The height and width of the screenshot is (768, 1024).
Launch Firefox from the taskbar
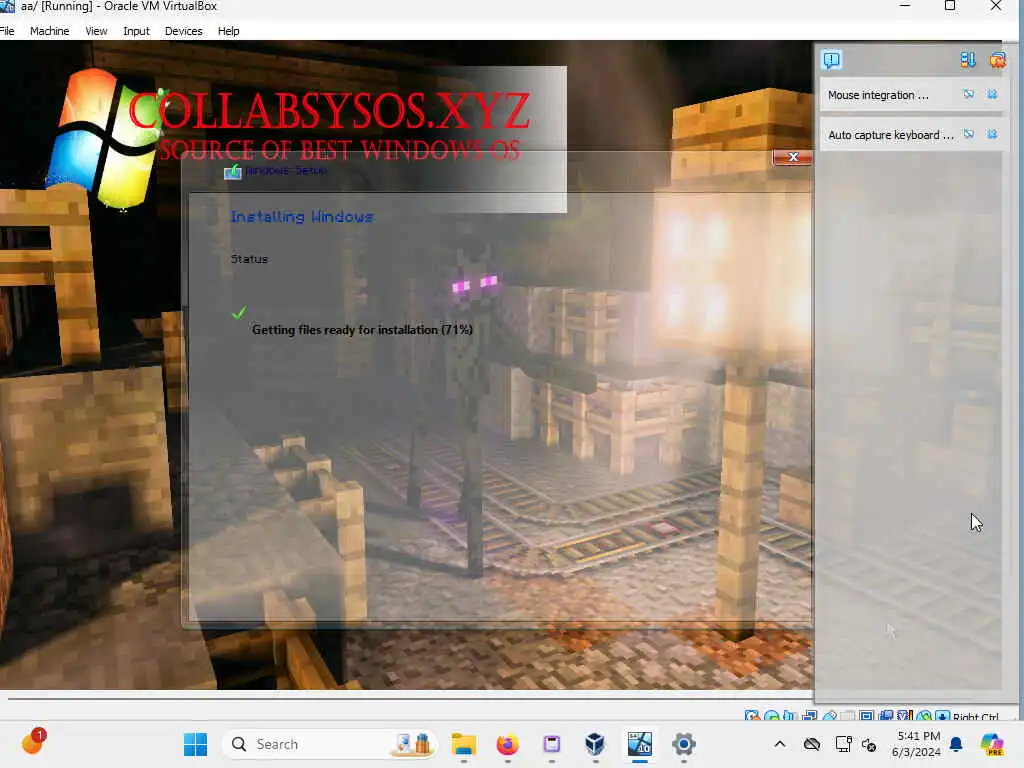click(507, 744)
